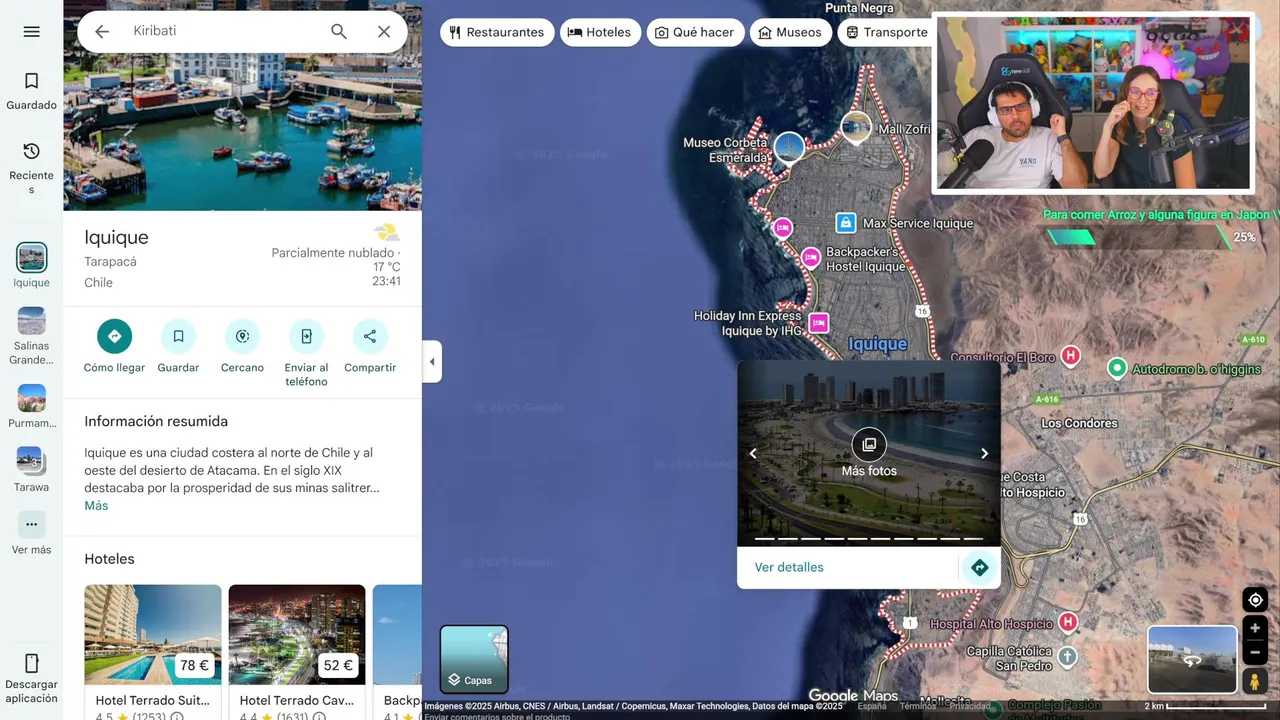1280x720 pixels.
Task: Click Términos footer link
Action: pos(917,706)
